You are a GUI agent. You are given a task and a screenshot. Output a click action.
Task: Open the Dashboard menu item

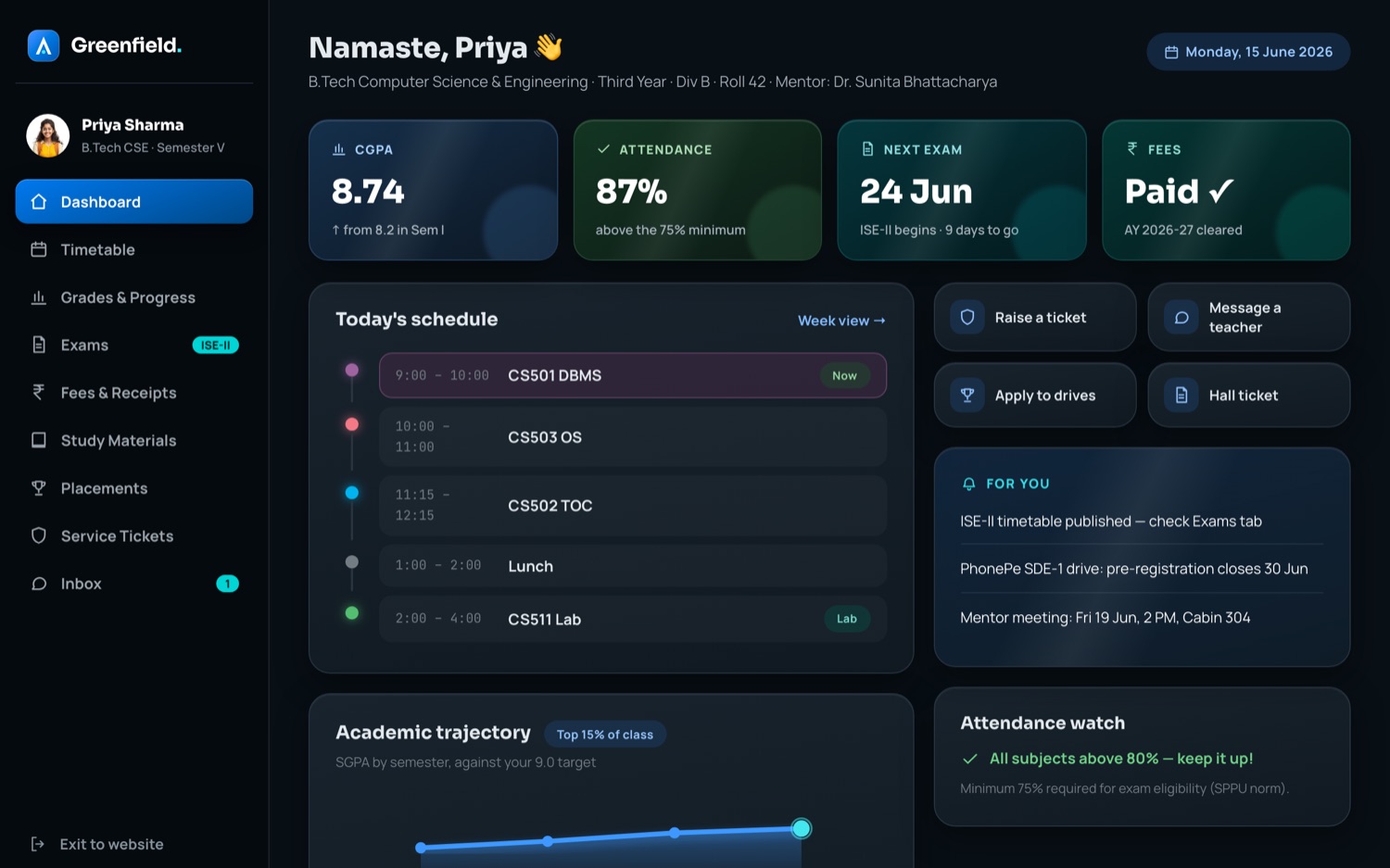pos(134,202)
